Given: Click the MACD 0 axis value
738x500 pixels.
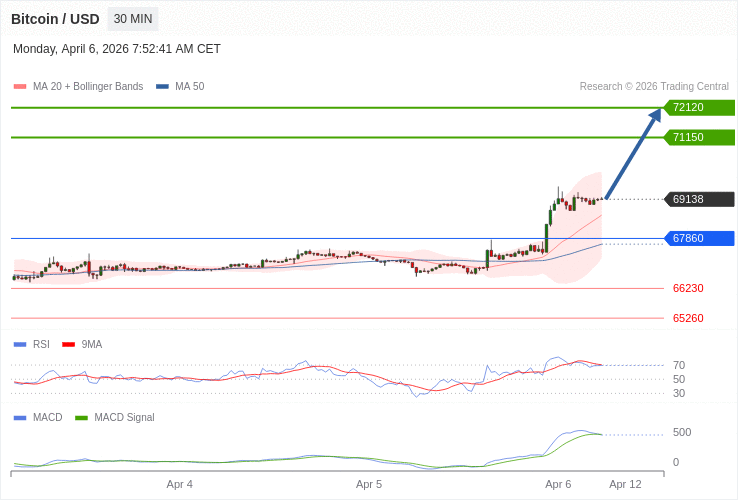Looking at the screenshot, I should [x=676, y=462].
